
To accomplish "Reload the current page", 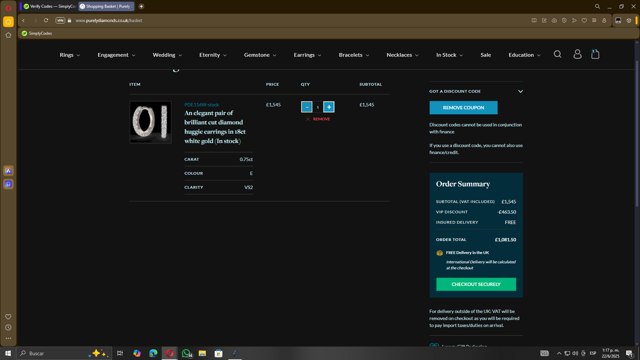I will pos(46,20).
